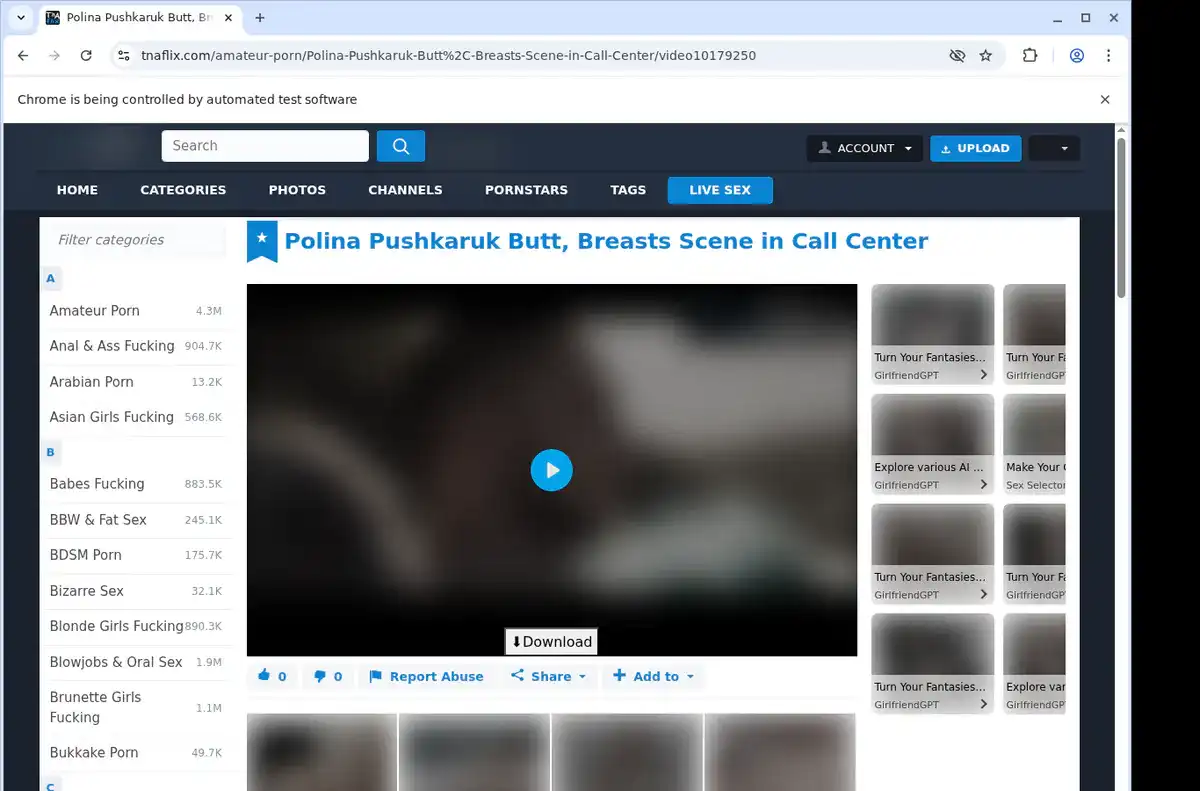Expand the Add to dropdown
The image size is (1200, 791).
pos(653,676)
